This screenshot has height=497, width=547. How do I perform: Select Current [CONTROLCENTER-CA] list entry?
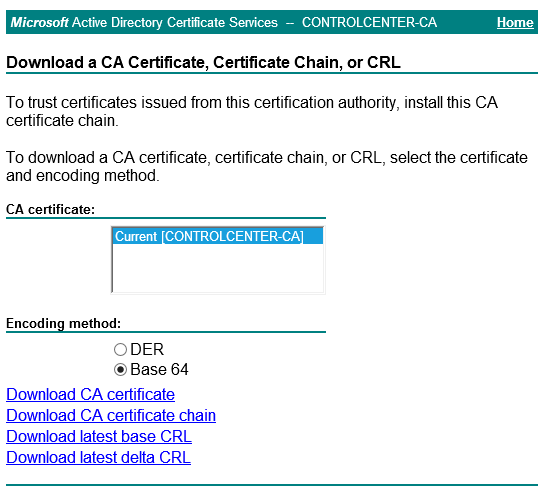218,236
